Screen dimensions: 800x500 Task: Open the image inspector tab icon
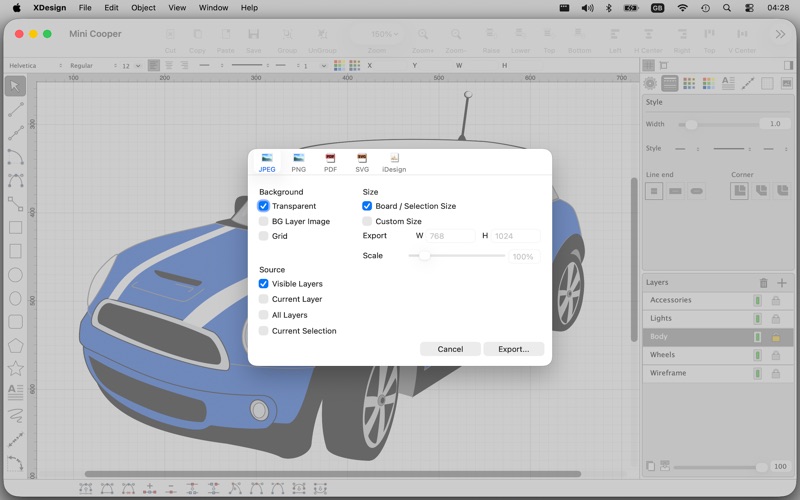tap(787, 83)
